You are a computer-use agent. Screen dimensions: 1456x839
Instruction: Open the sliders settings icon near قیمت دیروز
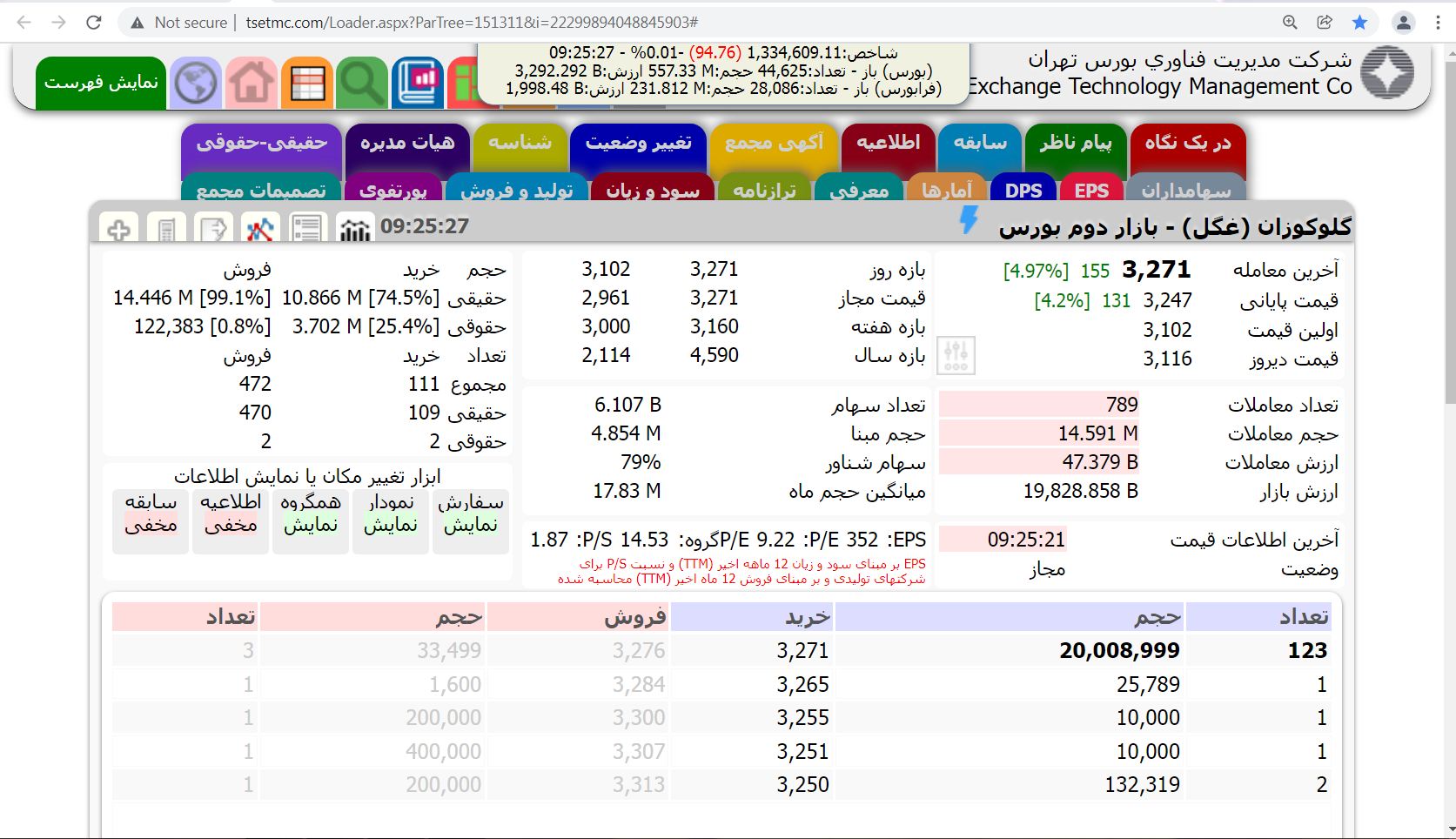(x=956, y=355)
